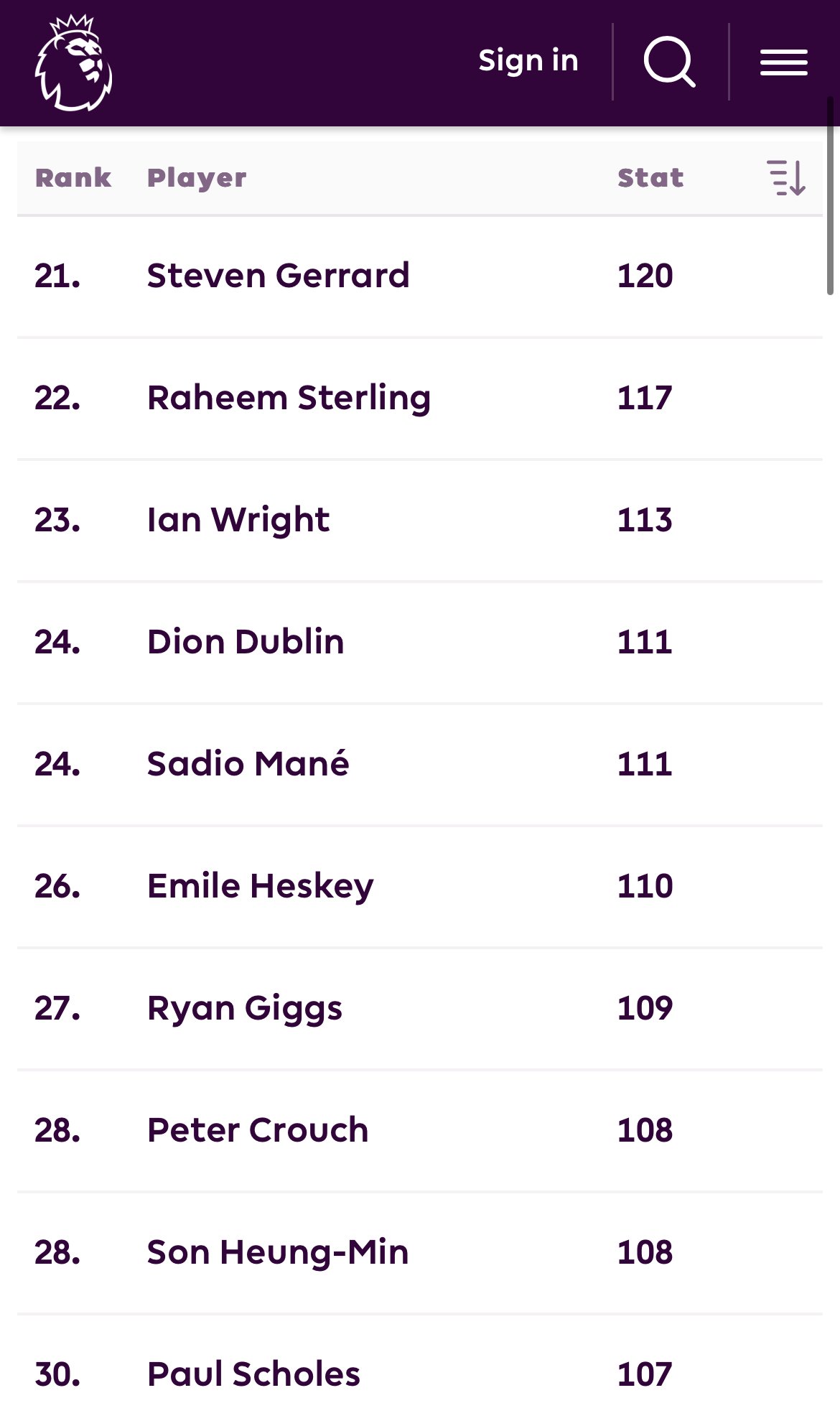This screenshot has width=840, height=1426.
Task: Open Dion Dublin's profile
Action: pos(246,642)
